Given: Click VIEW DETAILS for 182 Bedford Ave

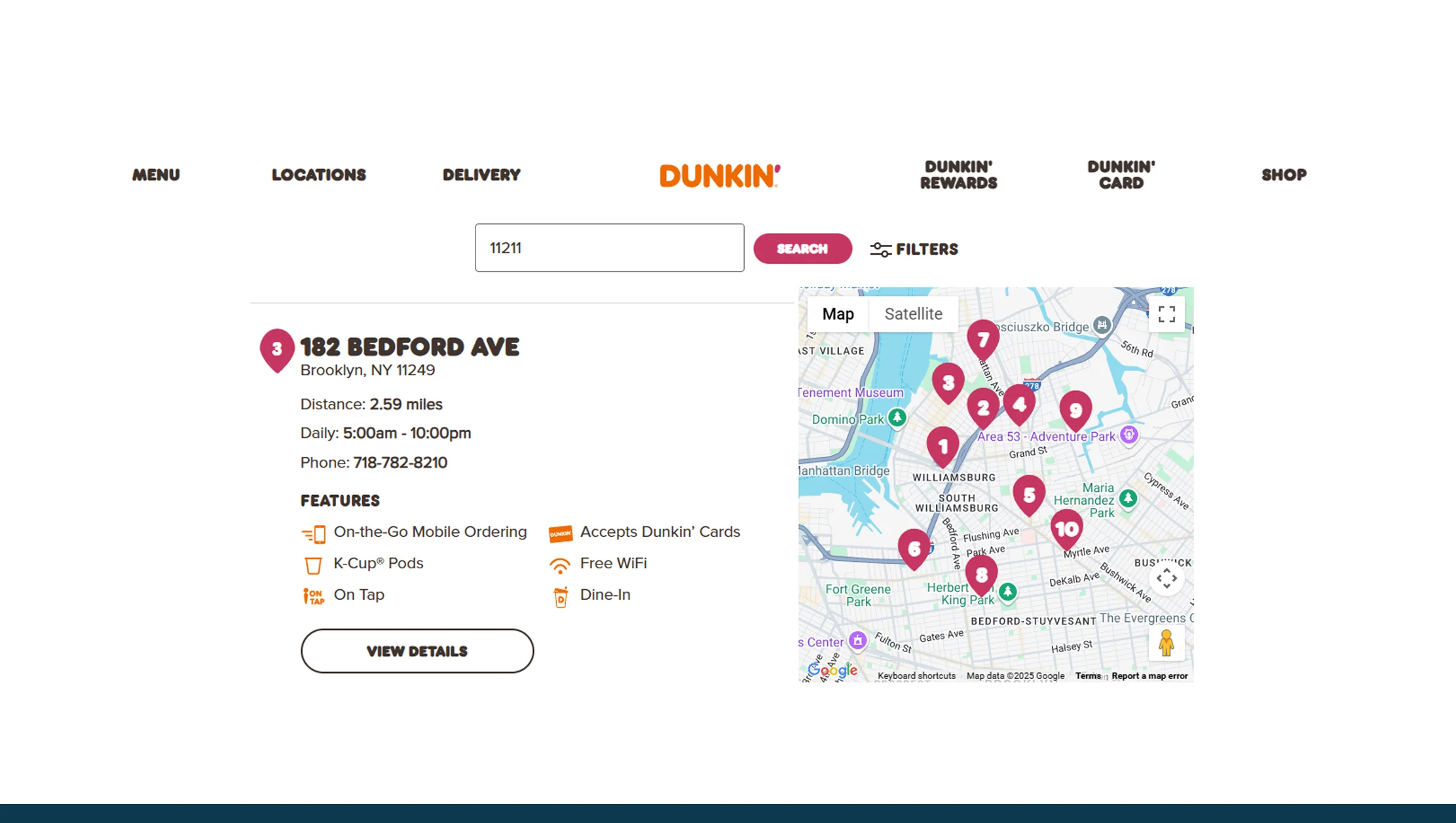Looking at the screenshot, I should pos(417,651).
